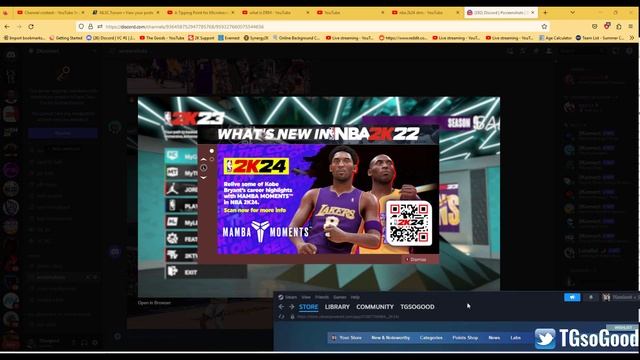The image size is (640, 360).
Task: Open the tracking protection shield in the address bar
Action: (x=81, y=27)
